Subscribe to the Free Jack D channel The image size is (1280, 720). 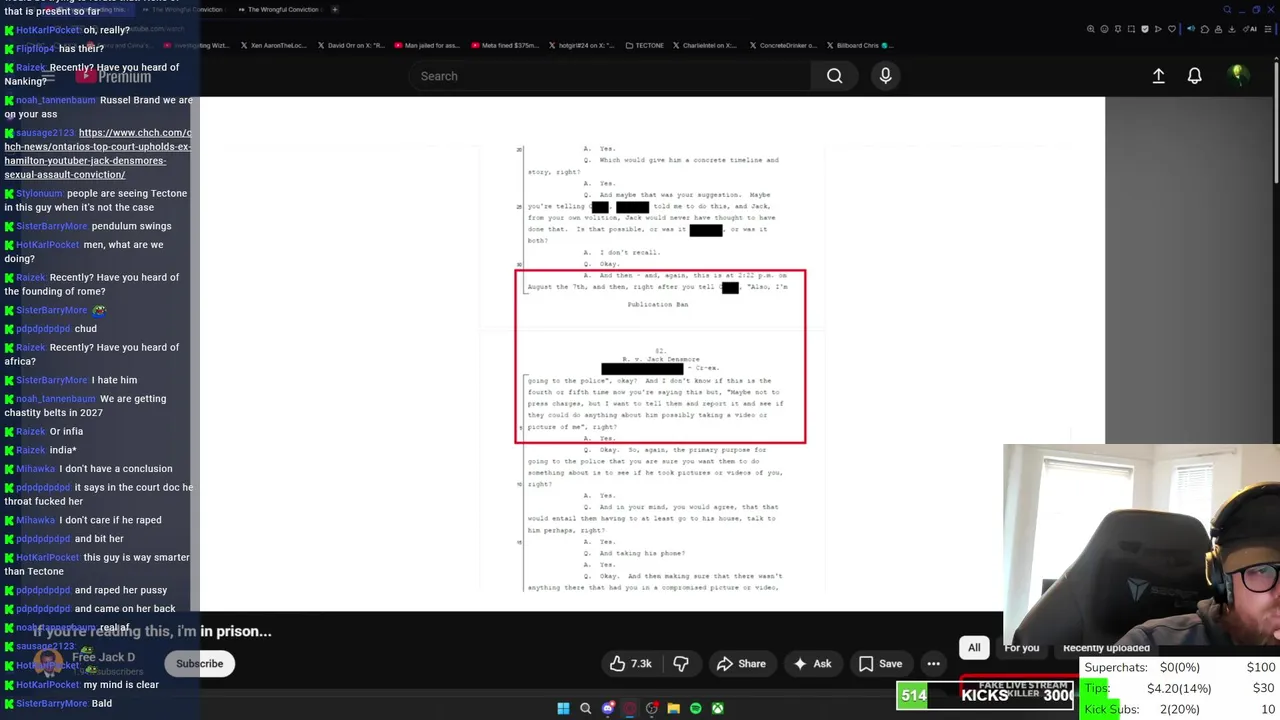click(199, 664)
